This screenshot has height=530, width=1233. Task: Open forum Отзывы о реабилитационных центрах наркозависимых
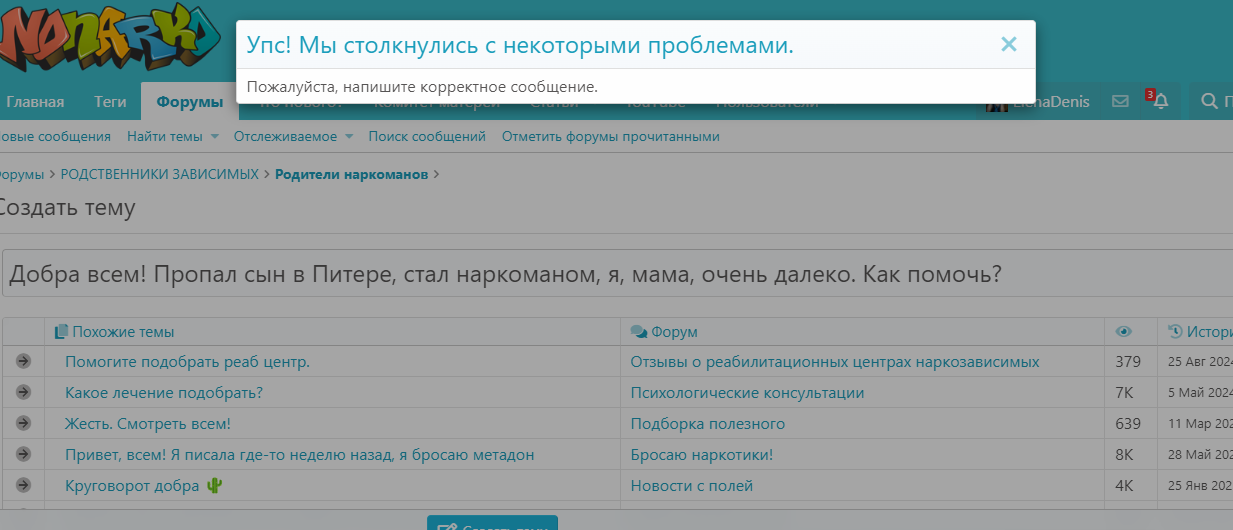[x=835, y=362]
